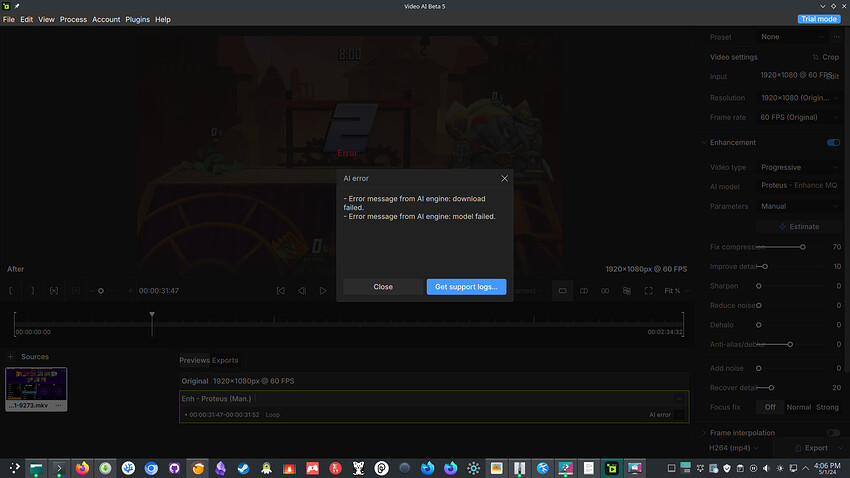Open the Process menu

[73, 20]
